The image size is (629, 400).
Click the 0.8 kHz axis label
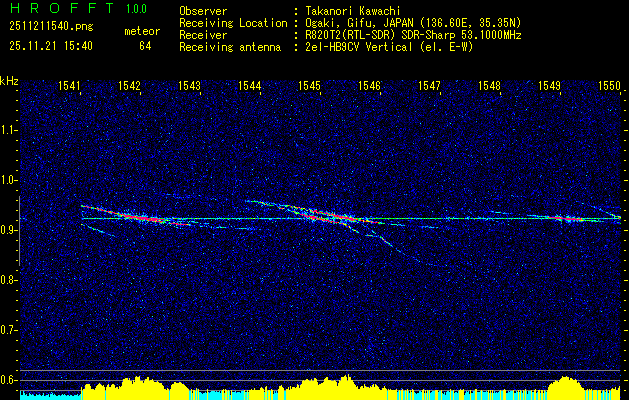coord(7,280)
